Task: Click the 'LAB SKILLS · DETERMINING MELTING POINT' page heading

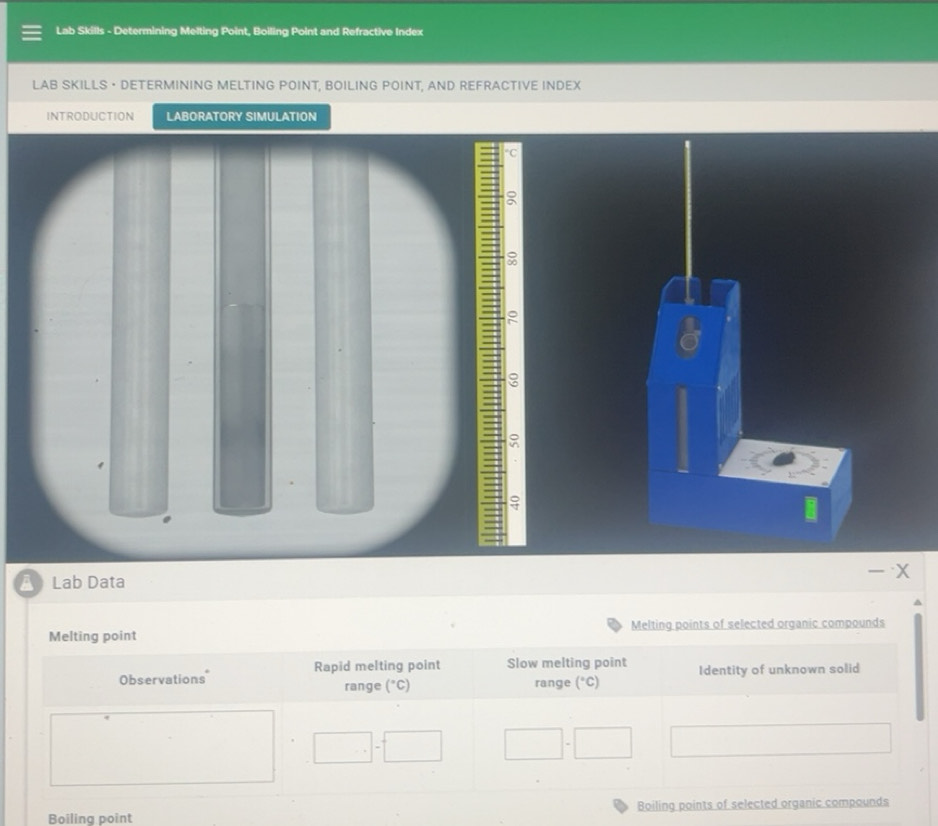Action: pos(306,85)
